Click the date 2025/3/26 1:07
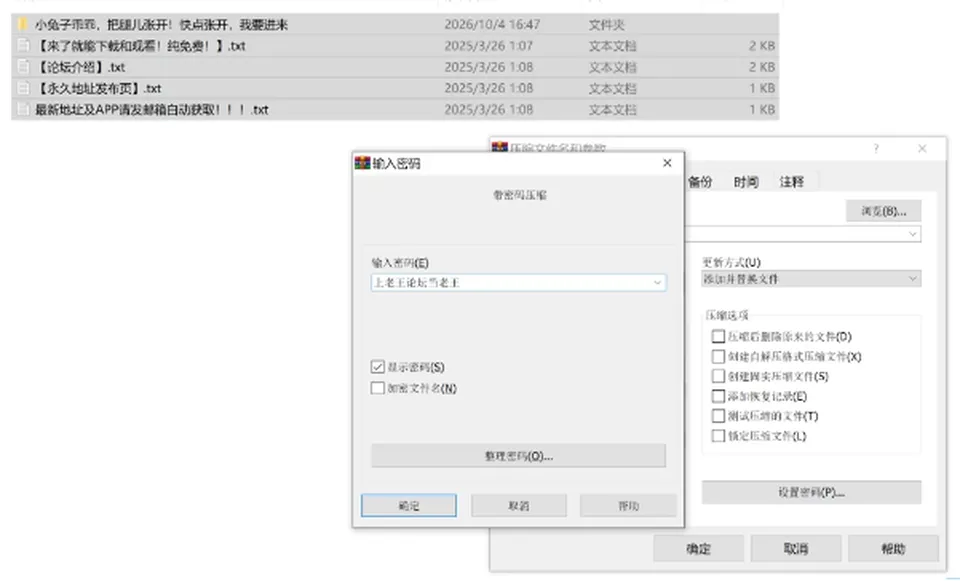960x581 pixels. click(x=489, y=45)
